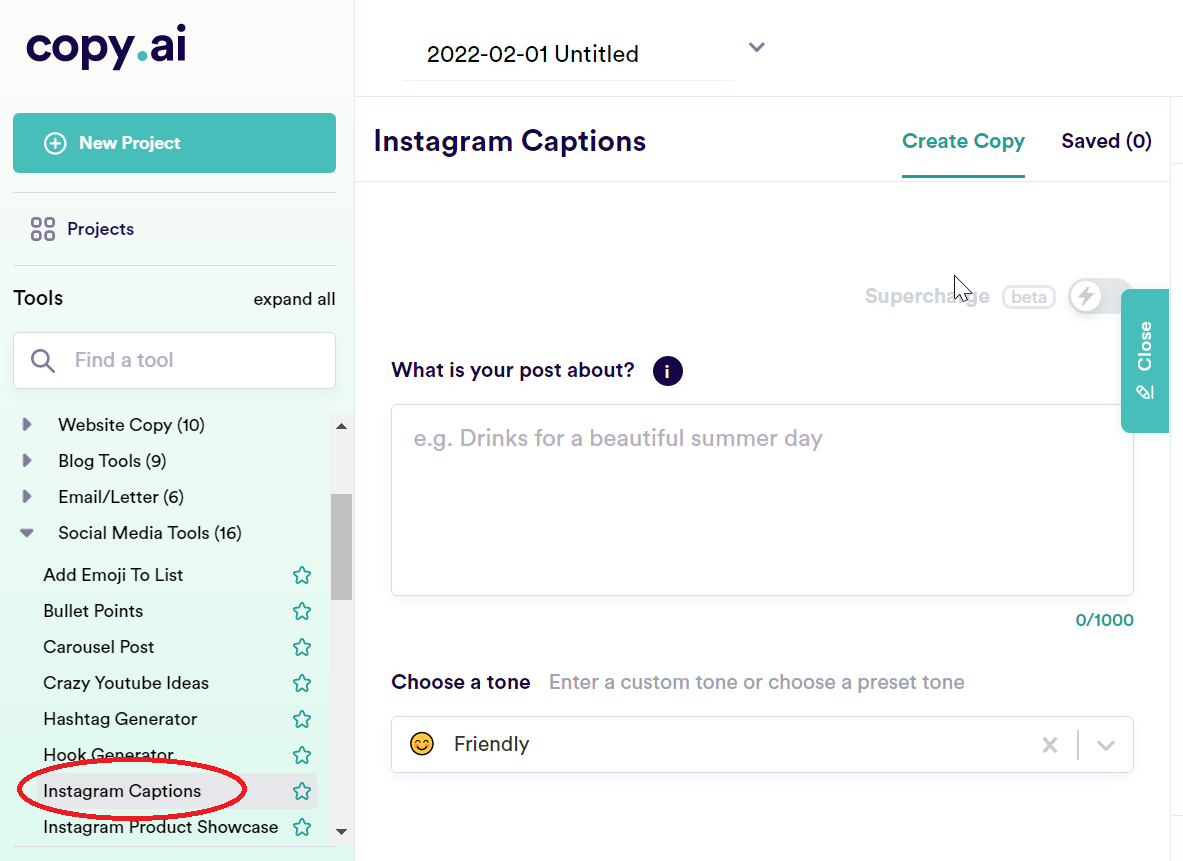Star the Bullet Points tool
This screenshot has height=861, width=1183.
pos(302,611)
